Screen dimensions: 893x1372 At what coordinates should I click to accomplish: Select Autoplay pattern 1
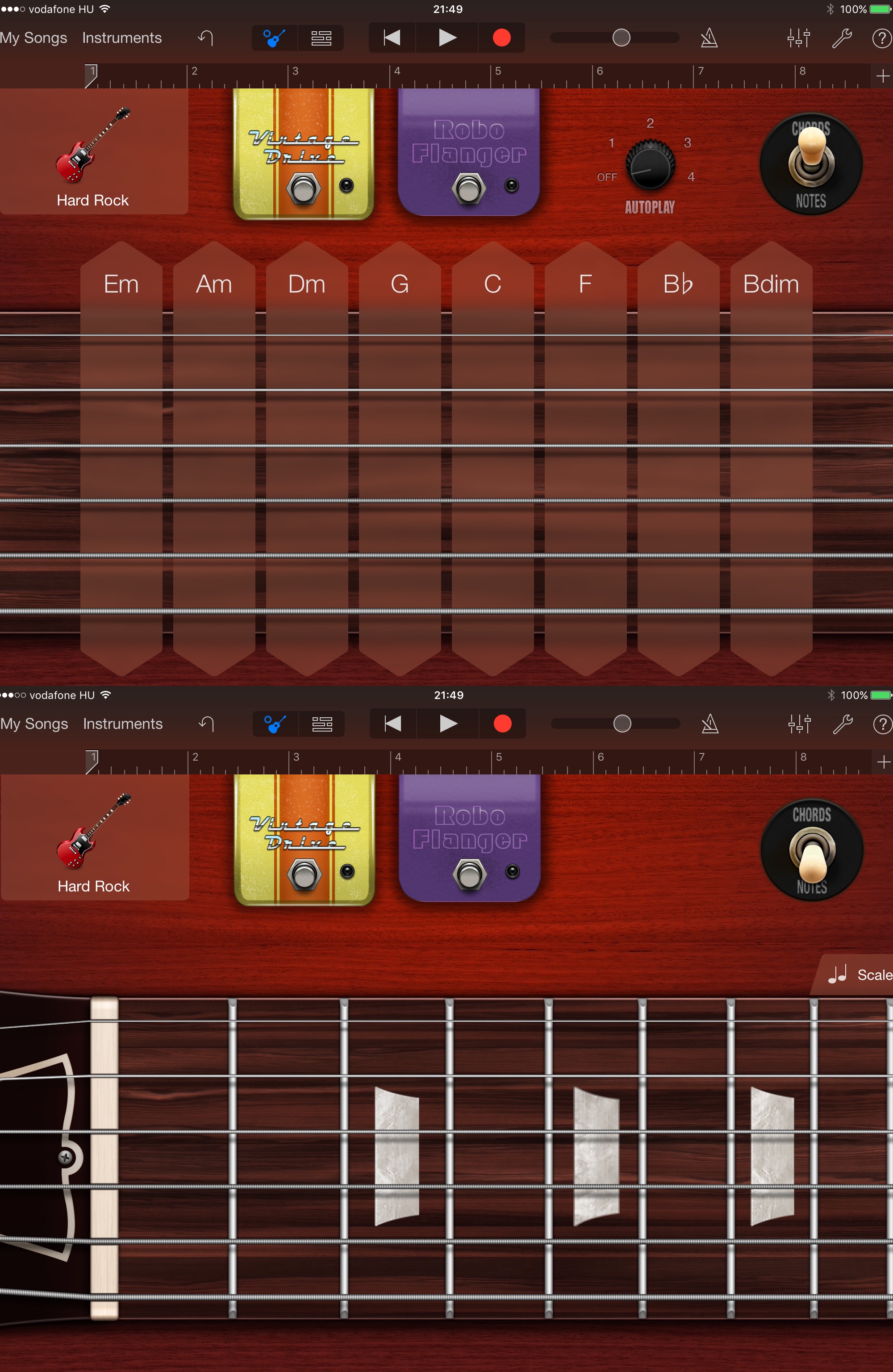(x=612, y=143)
